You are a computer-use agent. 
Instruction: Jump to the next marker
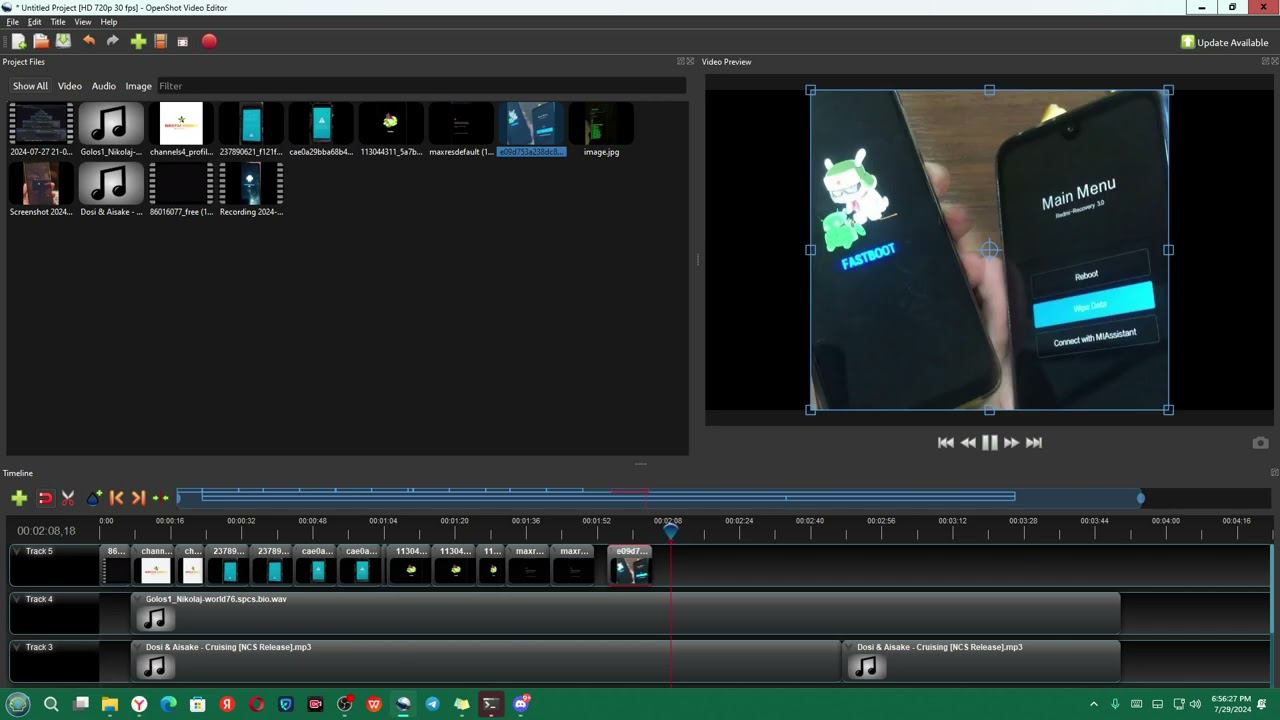[138, 498]
